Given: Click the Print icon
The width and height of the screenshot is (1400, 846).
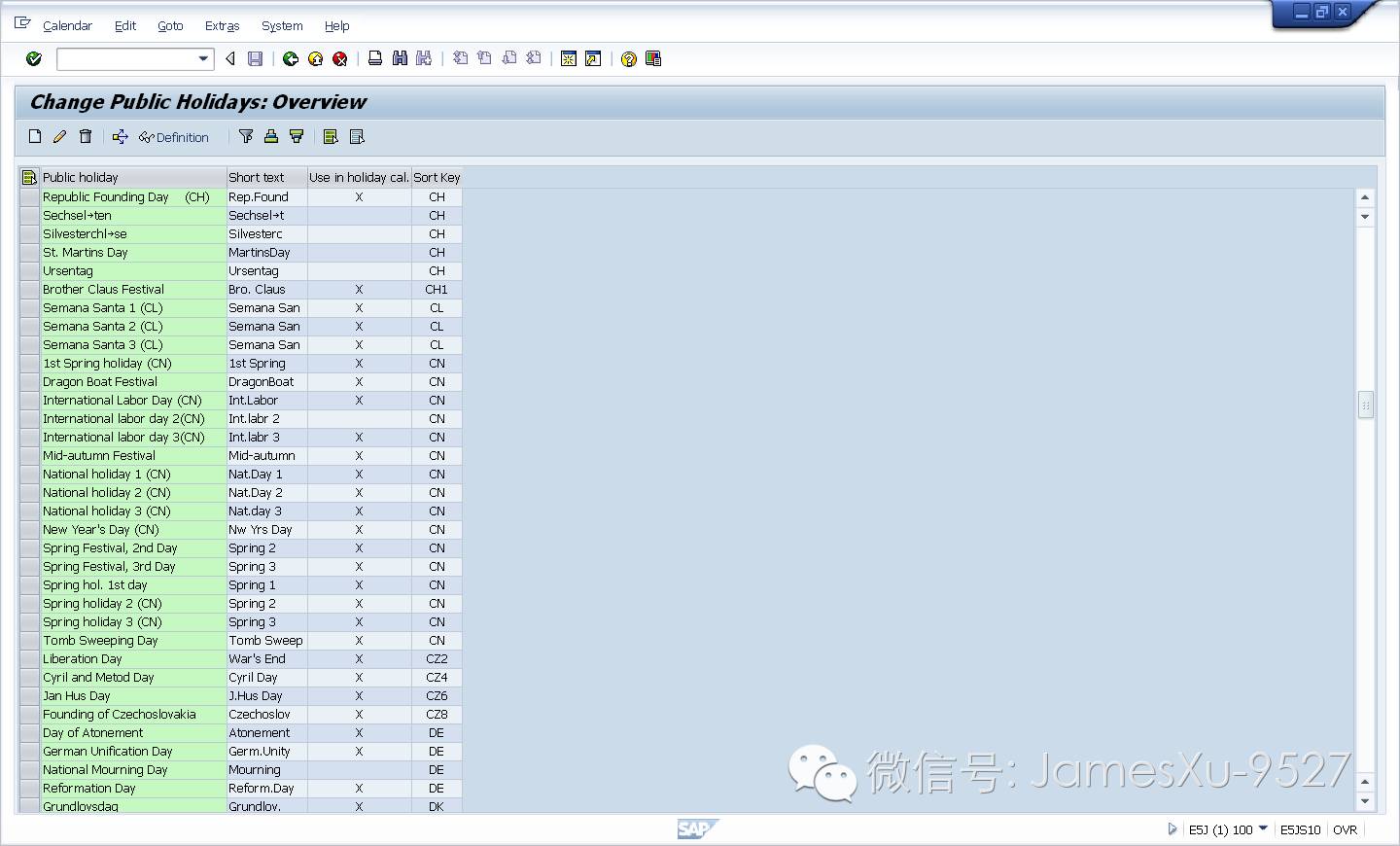Looking at the screenshot, I should [374, 59].
